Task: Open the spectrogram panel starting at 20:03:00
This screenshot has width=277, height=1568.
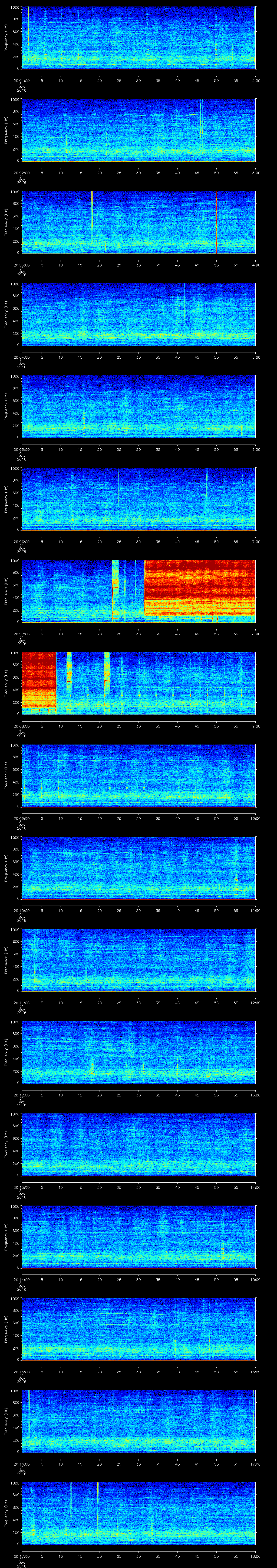Action: 139,222
